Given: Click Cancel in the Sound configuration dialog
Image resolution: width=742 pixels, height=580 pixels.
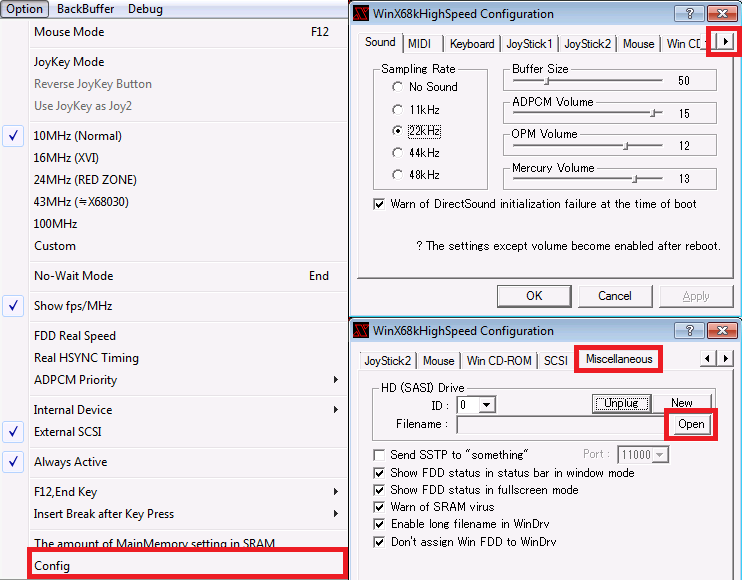Looking at the screenshot, I should click(x=615, y=296).
